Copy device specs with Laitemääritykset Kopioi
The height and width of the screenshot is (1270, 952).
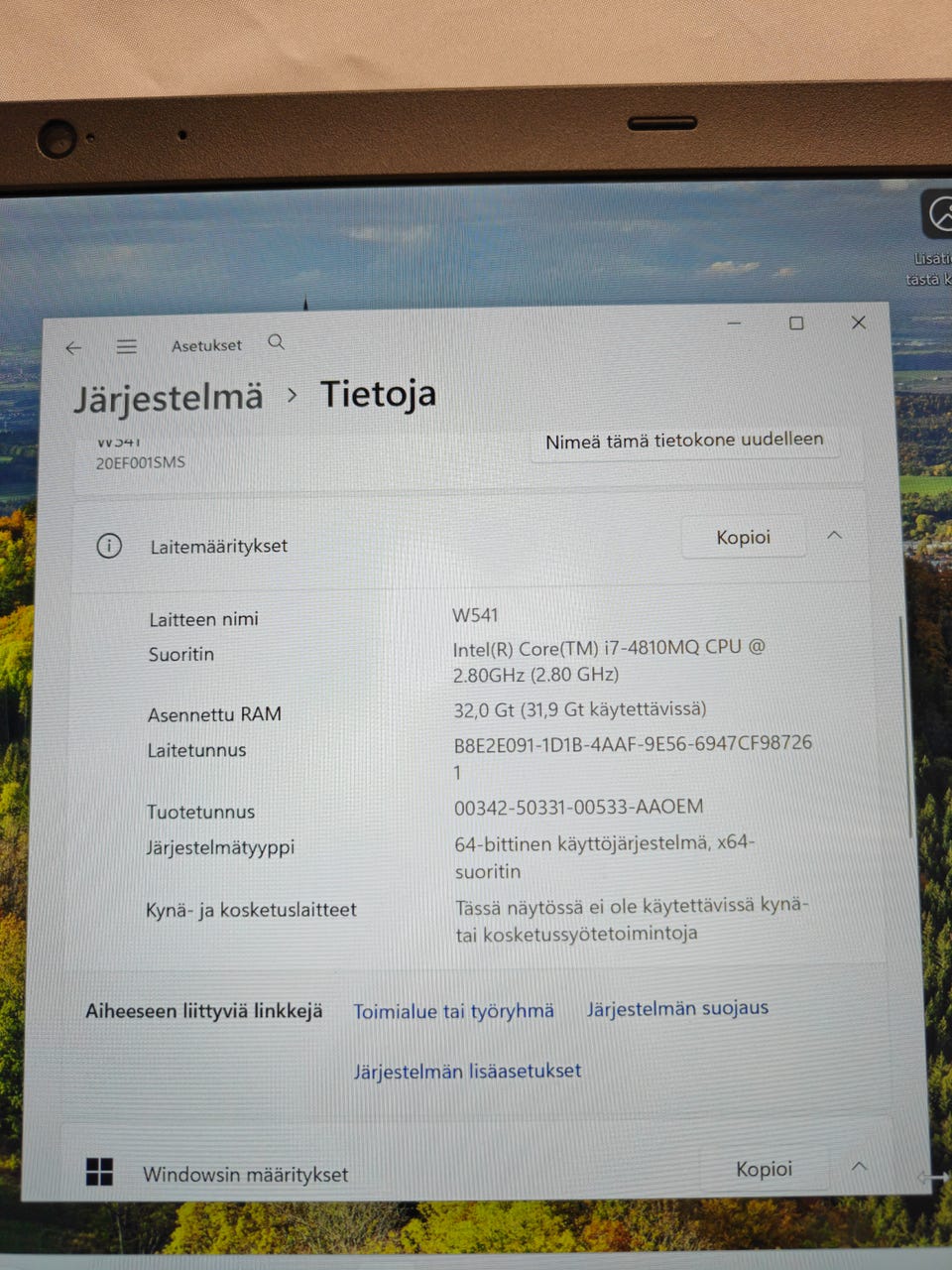pyautogui.click(x=744, y=537)
